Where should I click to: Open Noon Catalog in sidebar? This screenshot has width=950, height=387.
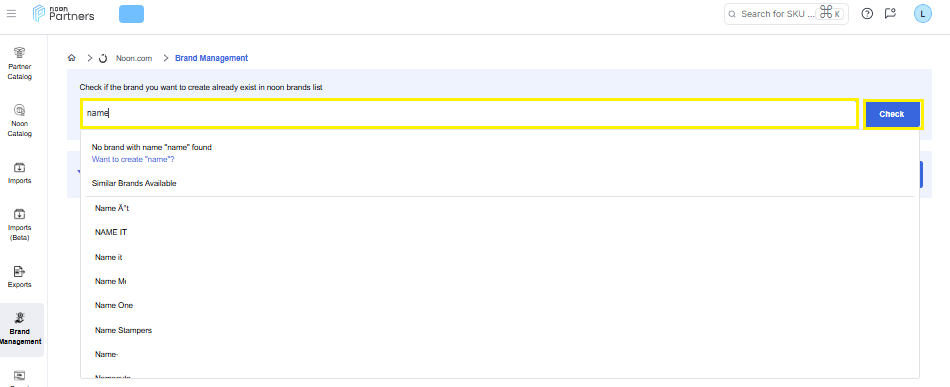pos(19,121)
